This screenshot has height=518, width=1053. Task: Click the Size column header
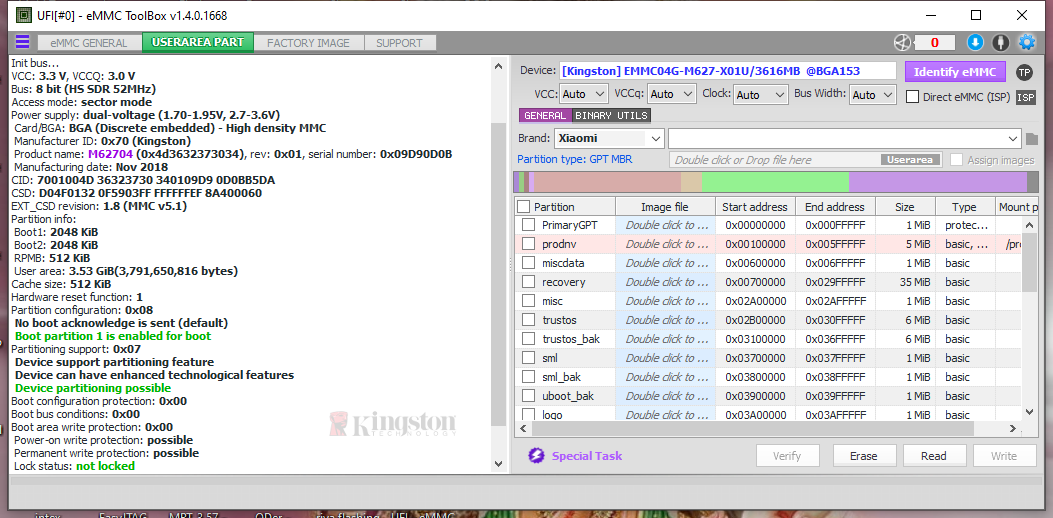tap(905, 206)
